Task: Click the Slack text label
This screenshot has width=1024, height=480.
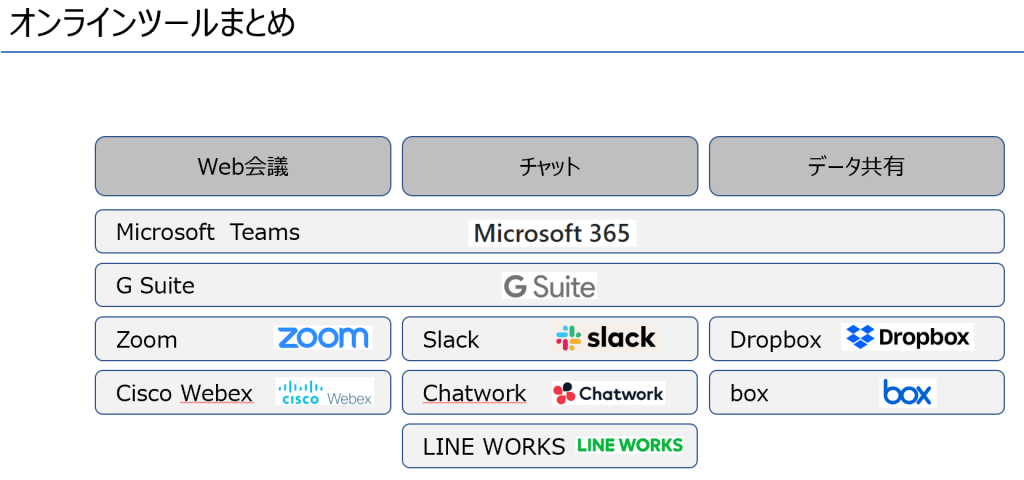Action: (451, 340)
